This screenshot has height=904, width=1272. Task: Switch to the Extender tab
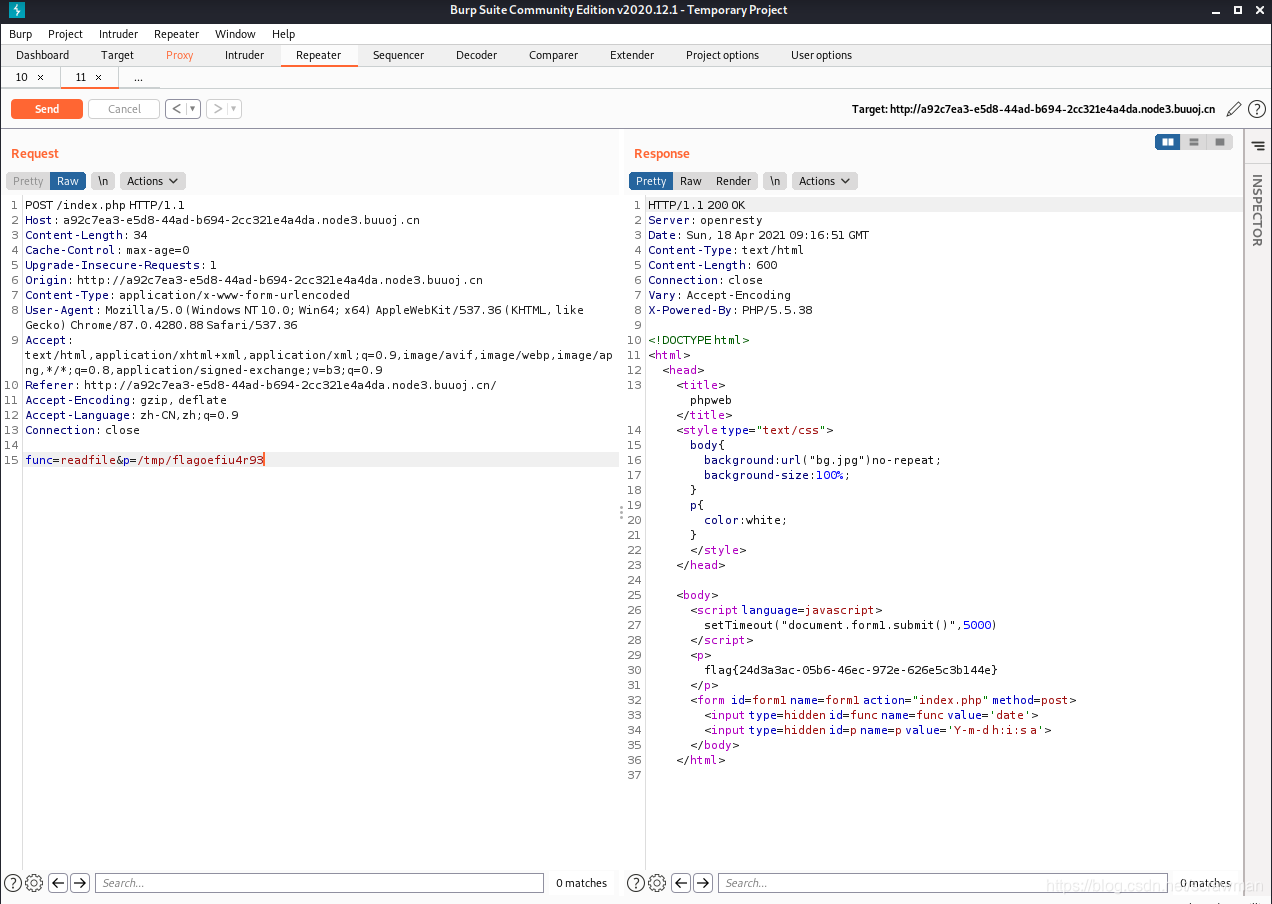[632, 55]
